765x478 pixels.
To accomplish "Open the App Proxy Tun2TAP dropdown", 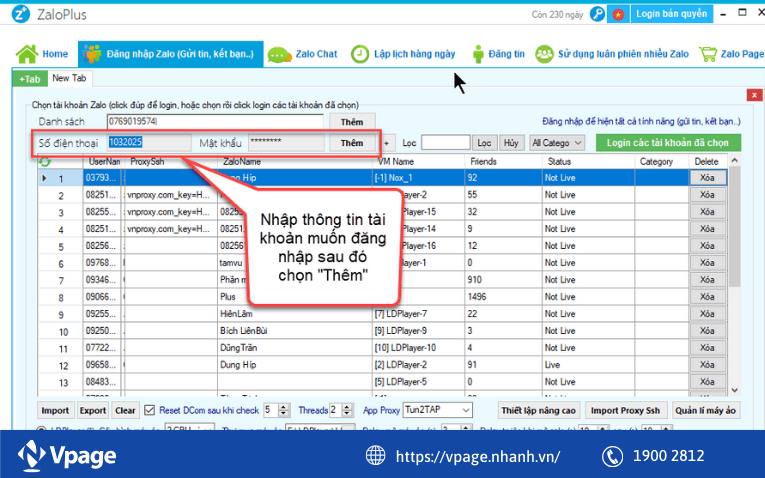I will tap(438, 410).
